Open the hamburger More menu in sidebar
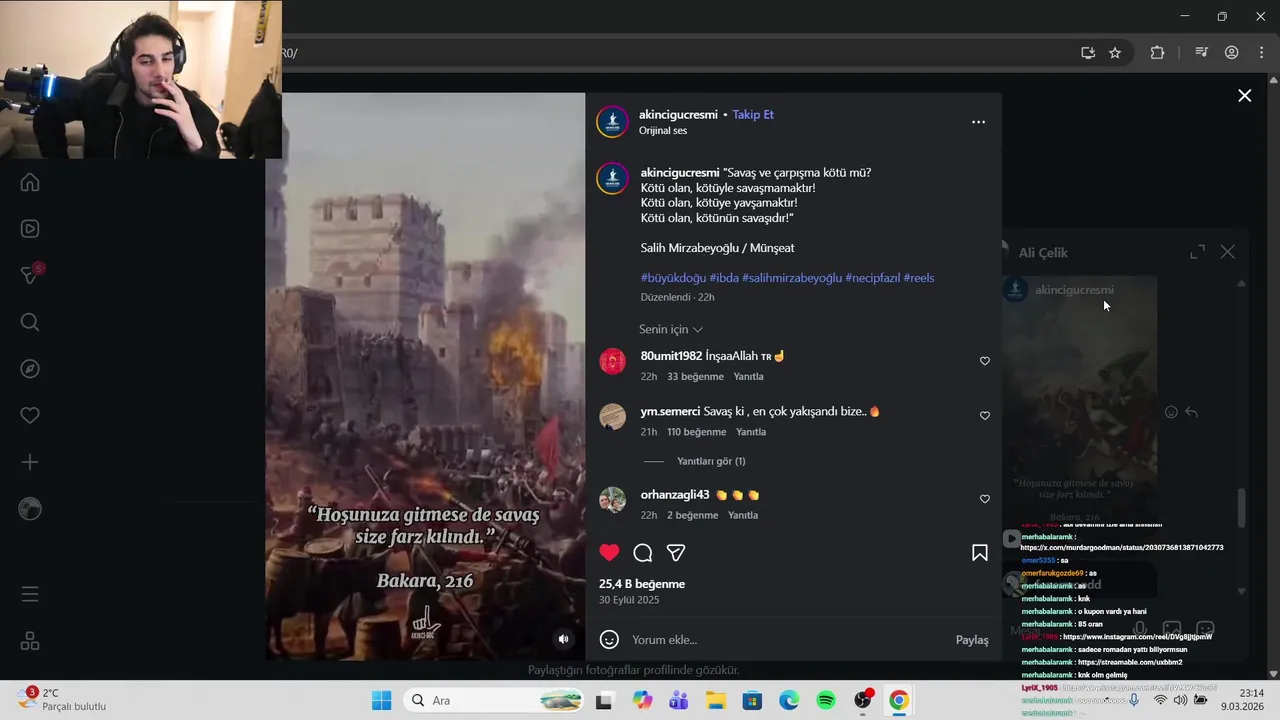 click(30, 595)
